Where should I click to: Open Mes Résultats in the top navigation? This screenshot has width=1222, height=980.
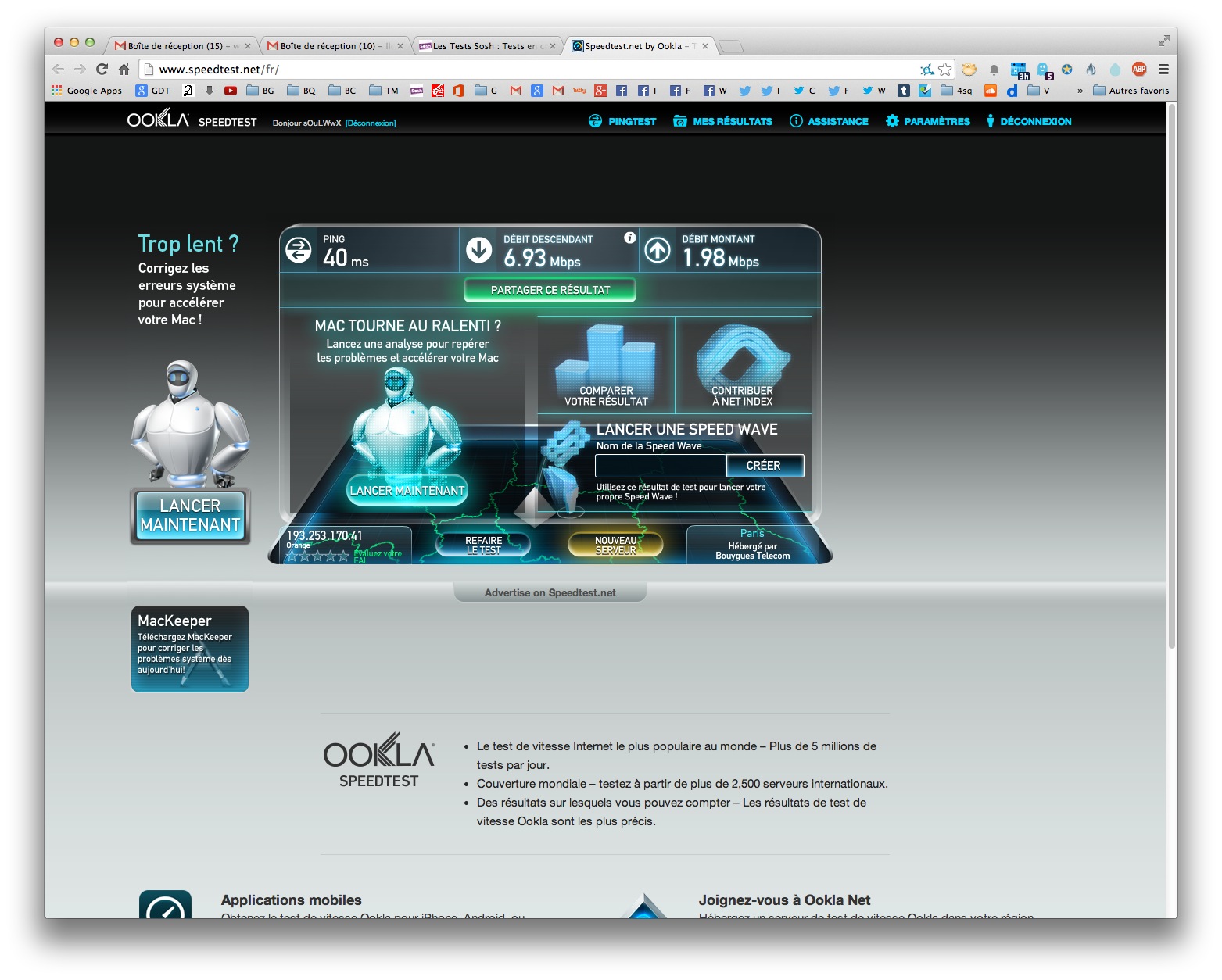[722, 121]
